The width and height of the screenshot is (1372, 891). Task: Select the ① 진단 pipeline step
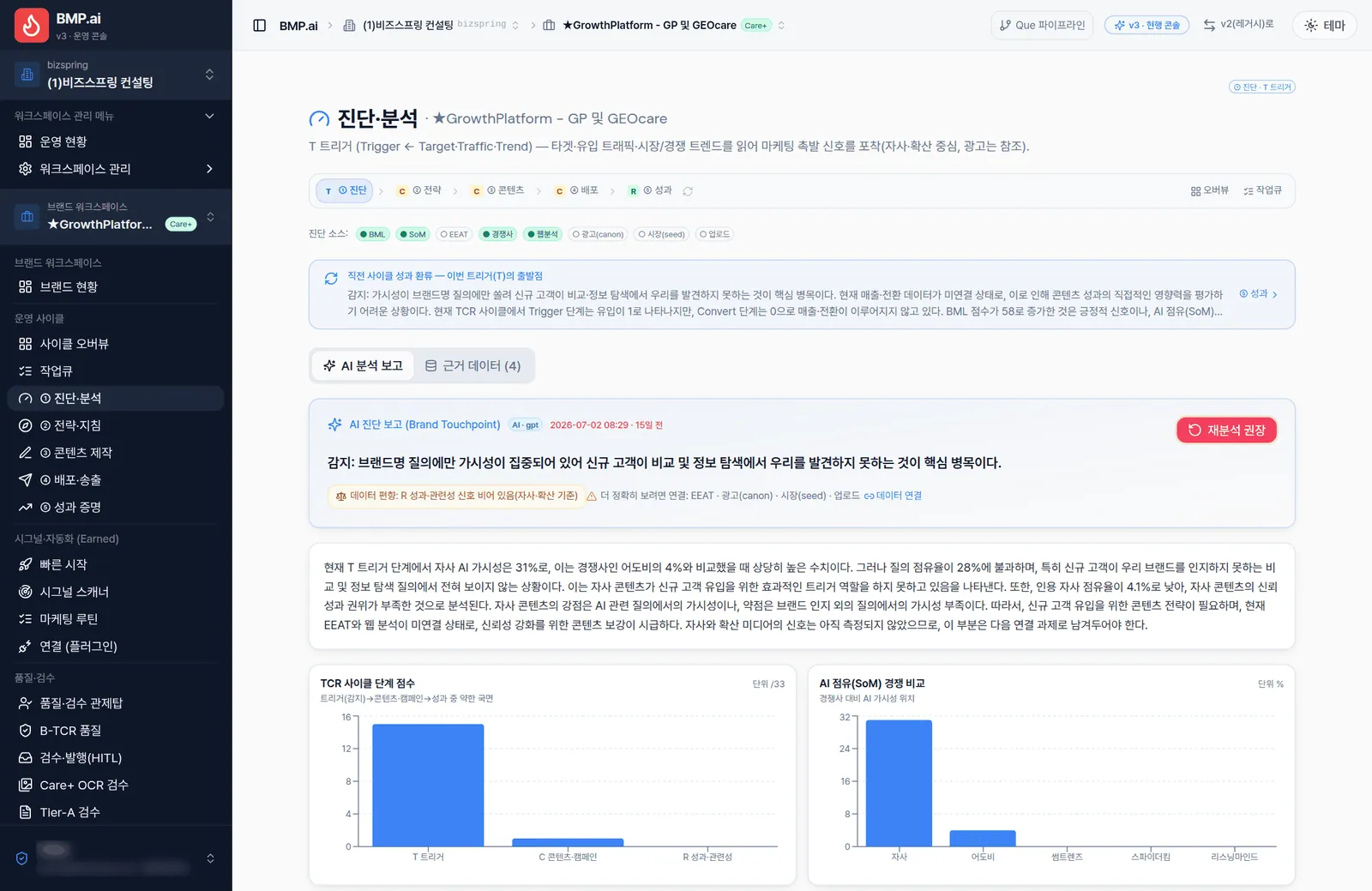click(x=345, y=190)
